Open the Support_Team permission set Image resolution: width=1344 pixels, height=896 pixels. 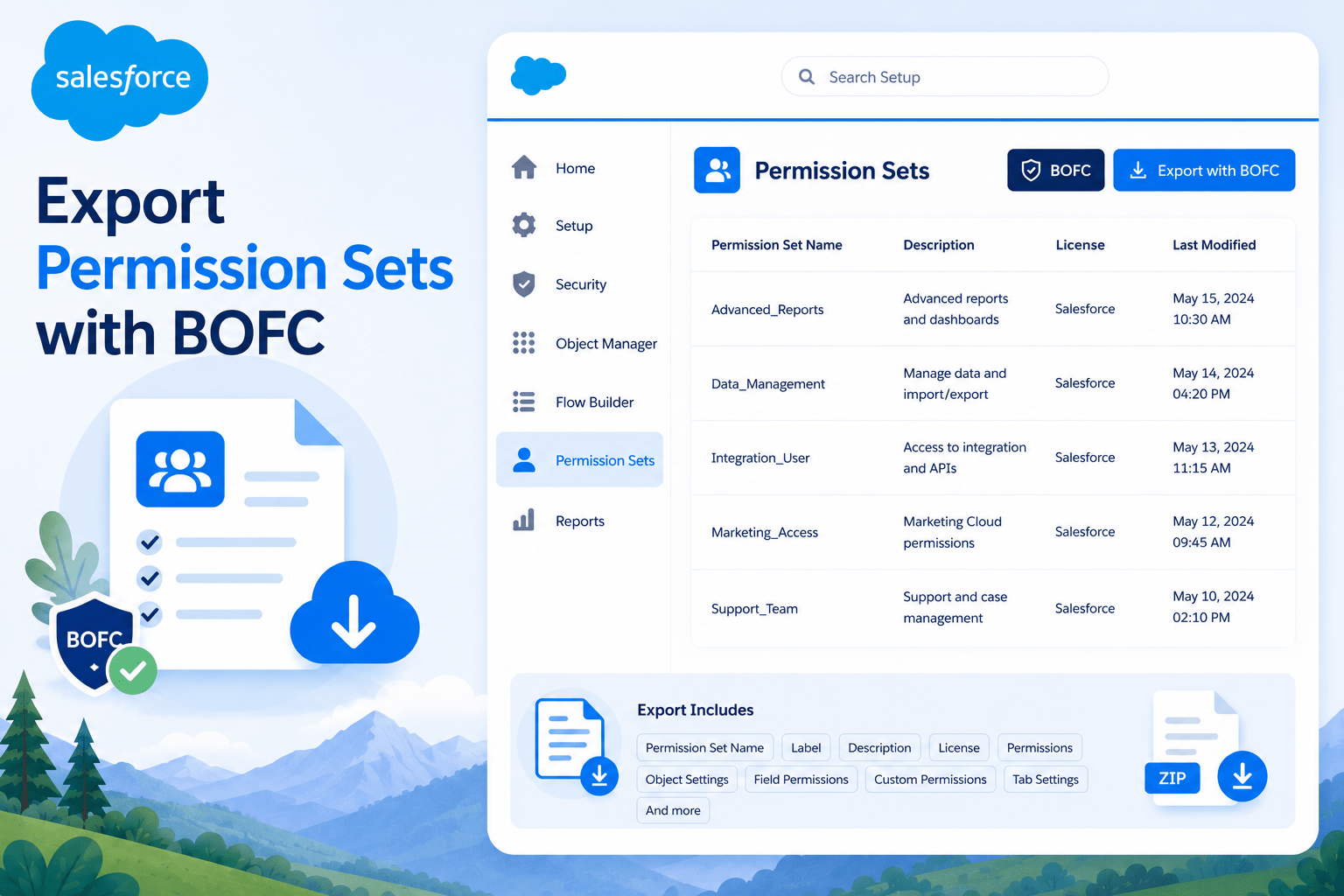pyautogui.click(x=754, y=609)
